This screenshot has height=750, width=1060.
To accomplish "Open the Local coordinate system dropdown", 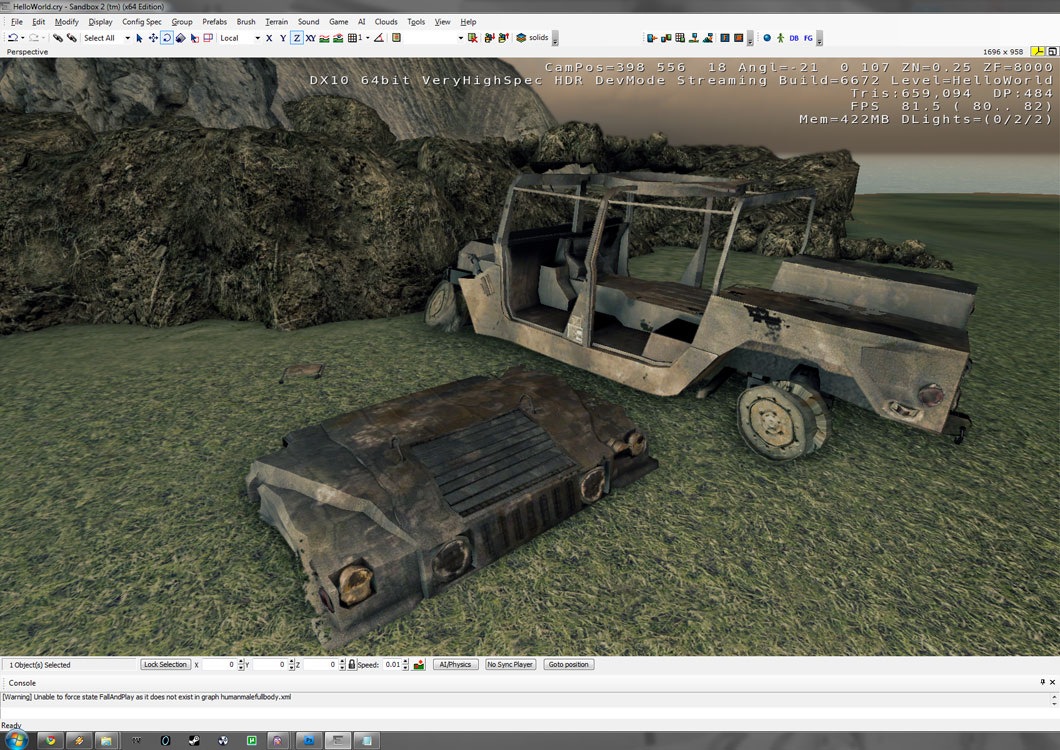I will click(258, 38).
